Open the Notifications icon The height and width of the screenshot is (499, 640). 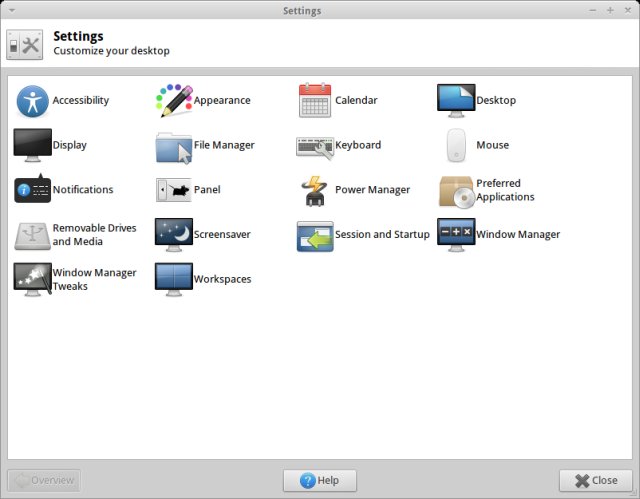[x=32, y=189]
